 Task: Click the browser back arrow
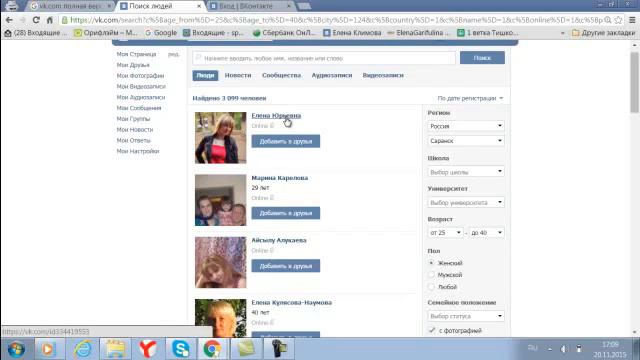click(x=9, y=20)
